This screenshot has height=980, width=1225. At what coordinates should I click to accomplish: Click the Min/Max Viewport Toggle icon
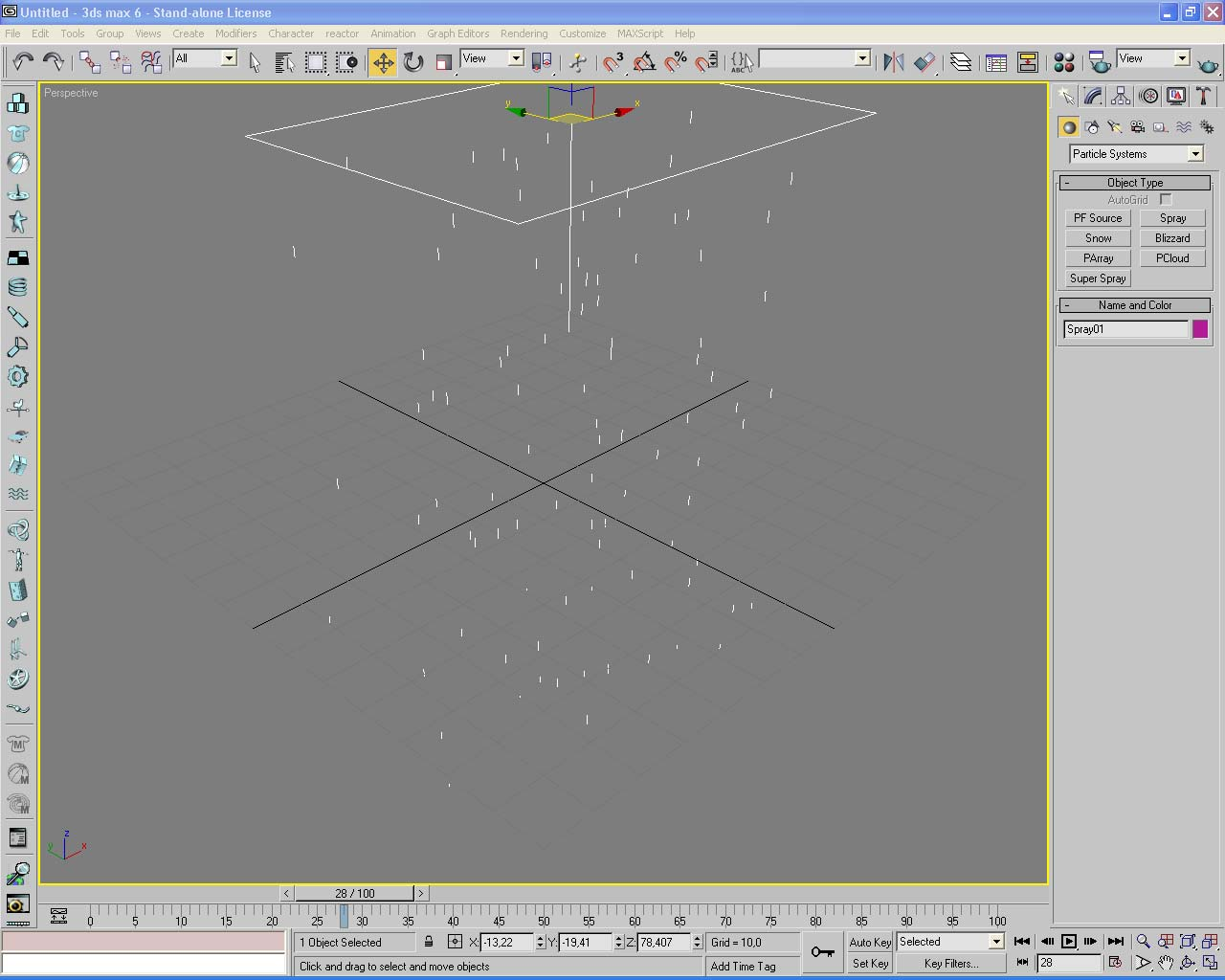[x=1210, y=963]
